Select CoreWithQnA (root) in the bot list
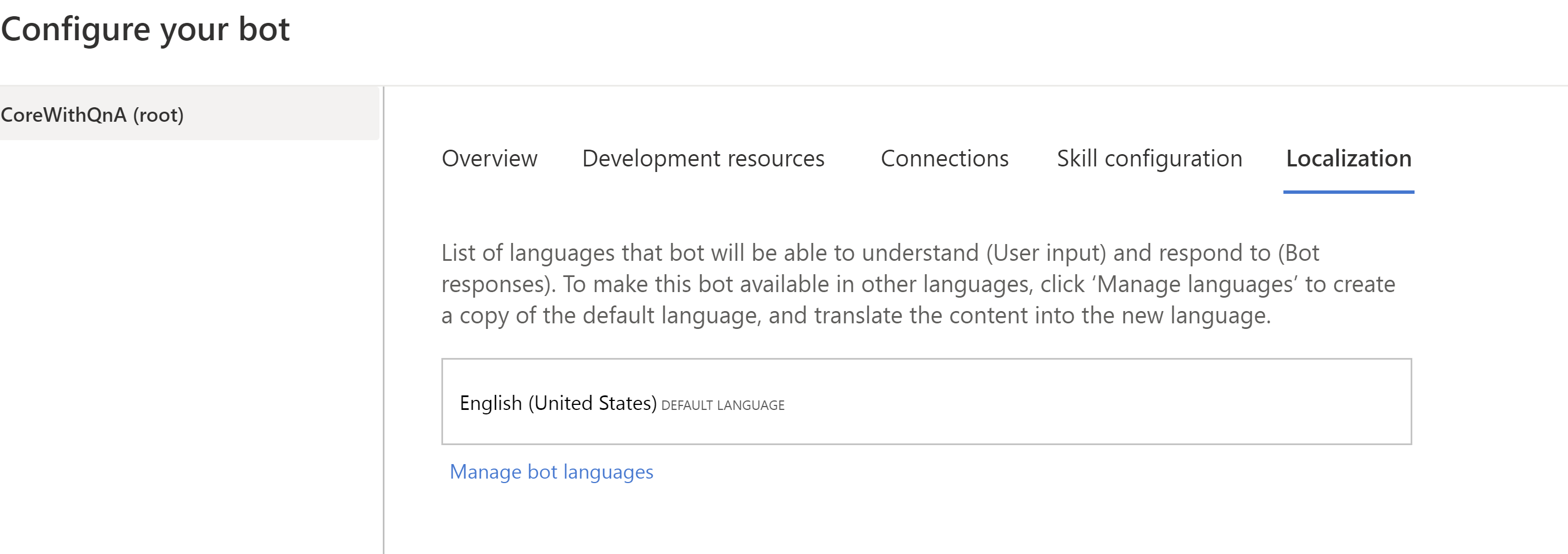This screenshot has height=554, width=1568. pos(94,113)
